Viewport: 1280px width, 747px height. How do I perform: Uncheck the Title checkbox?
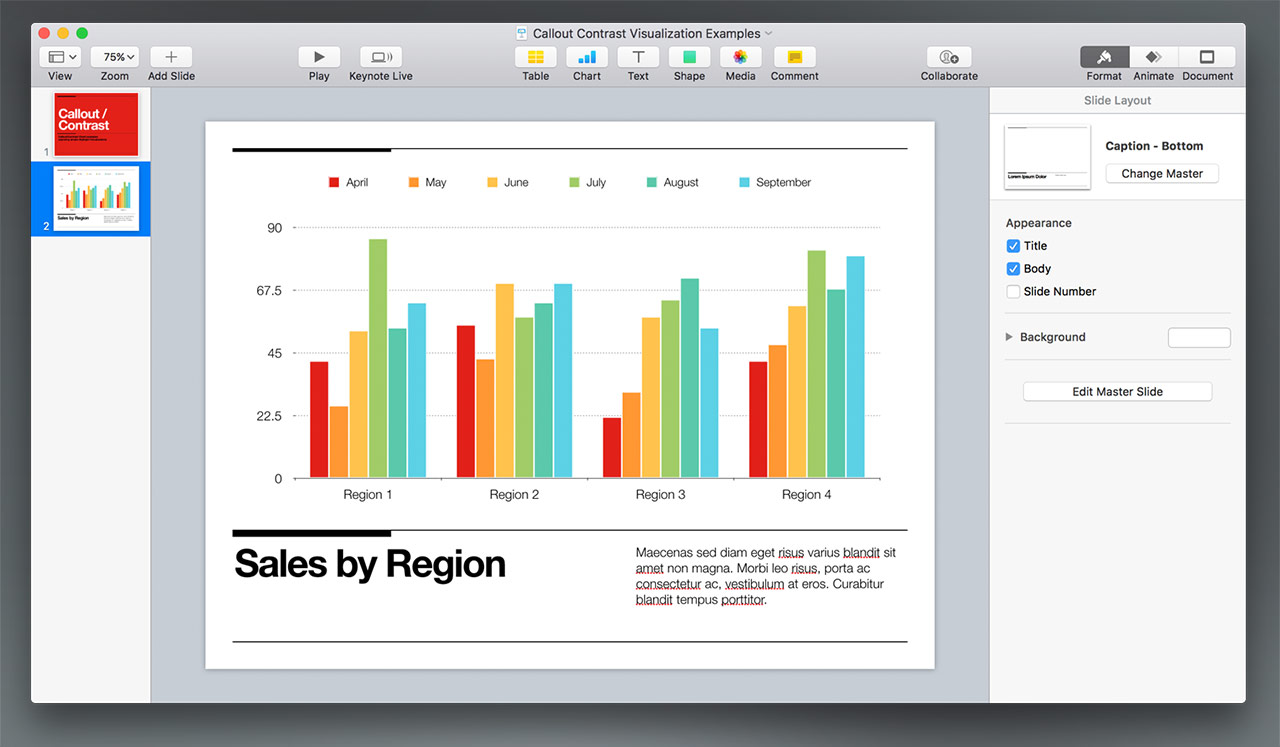1013,246
